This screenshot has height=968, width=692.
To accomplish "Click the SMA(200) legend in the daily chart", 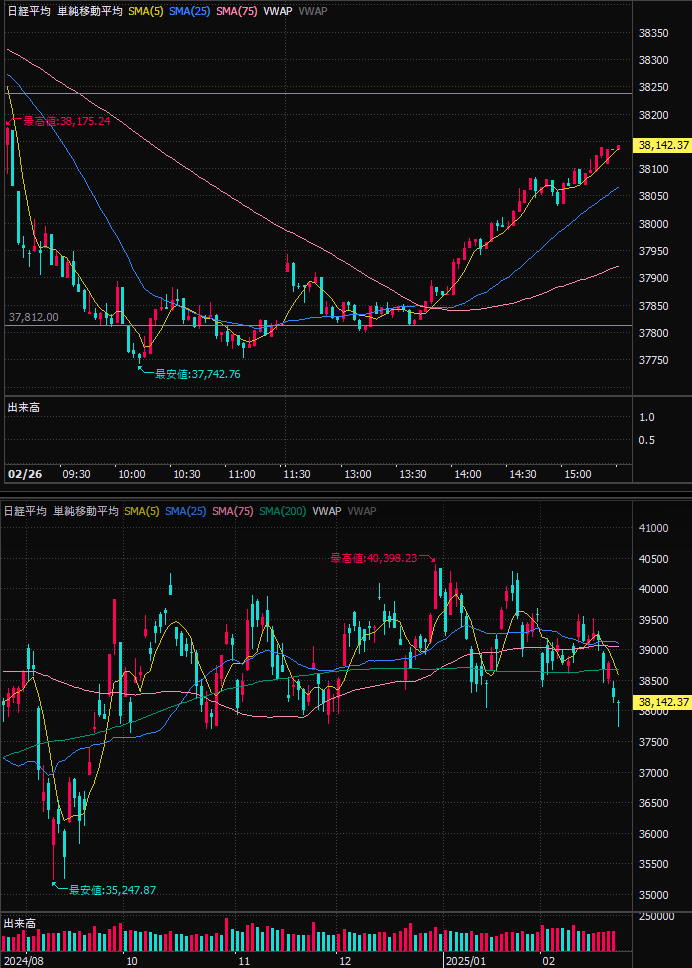I will click(x=283, y=511).
